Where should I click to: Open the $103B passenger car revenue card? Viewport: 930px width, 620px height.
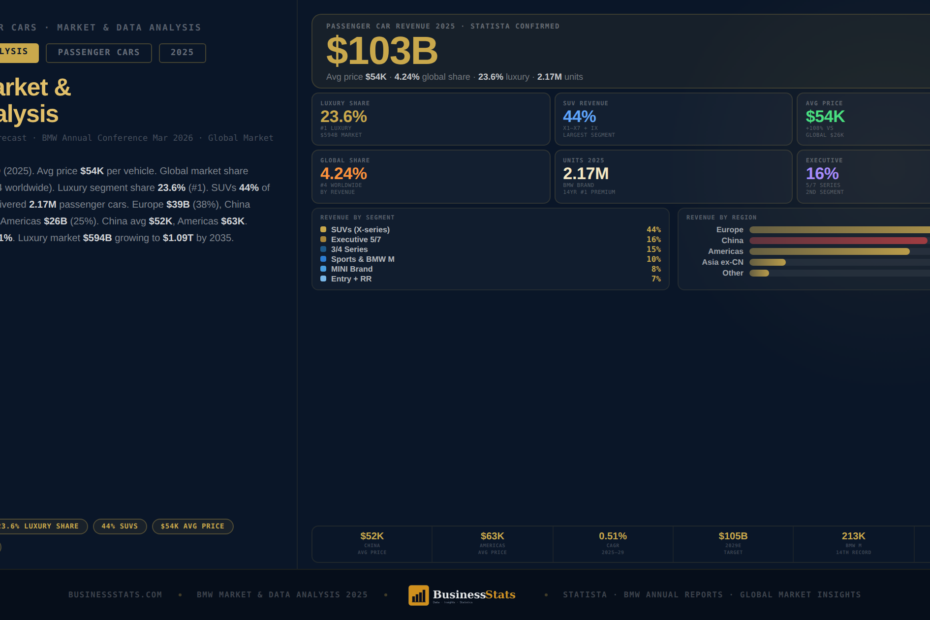pos(620,52)
